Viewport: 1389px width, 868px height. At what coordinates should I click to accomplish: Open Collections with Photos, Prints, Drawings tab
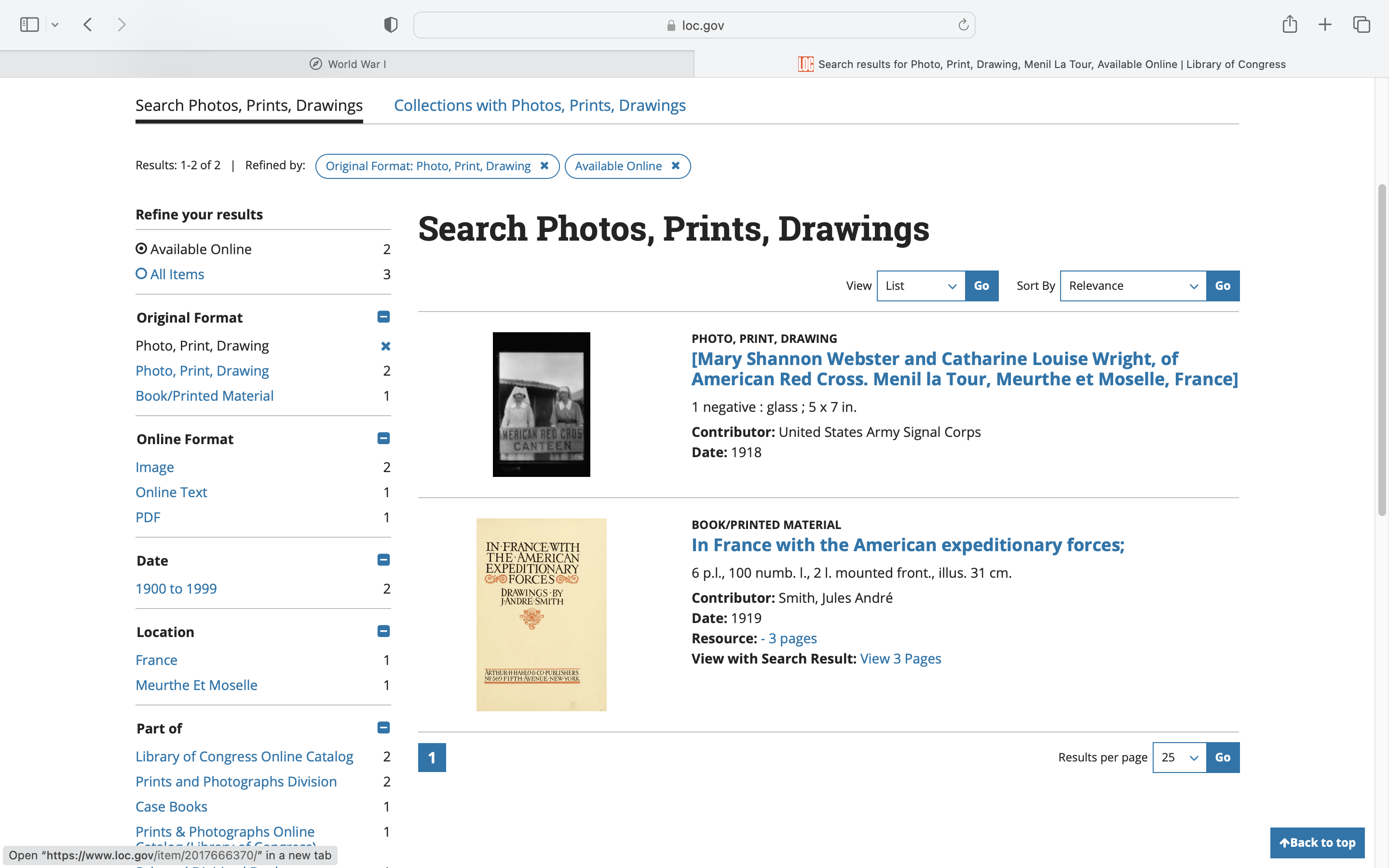[540, 106]
